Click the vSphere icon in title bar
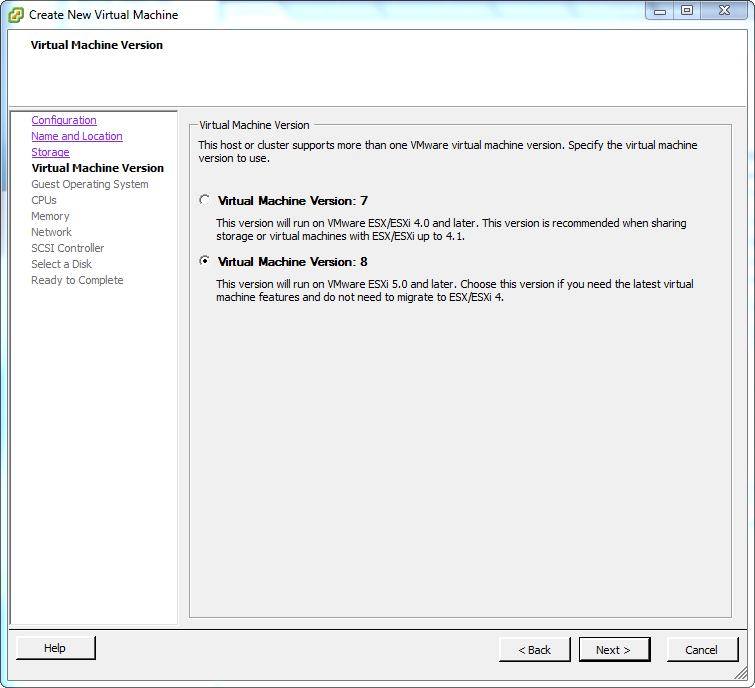Screen dimensions: 755x688 (15, 15)
